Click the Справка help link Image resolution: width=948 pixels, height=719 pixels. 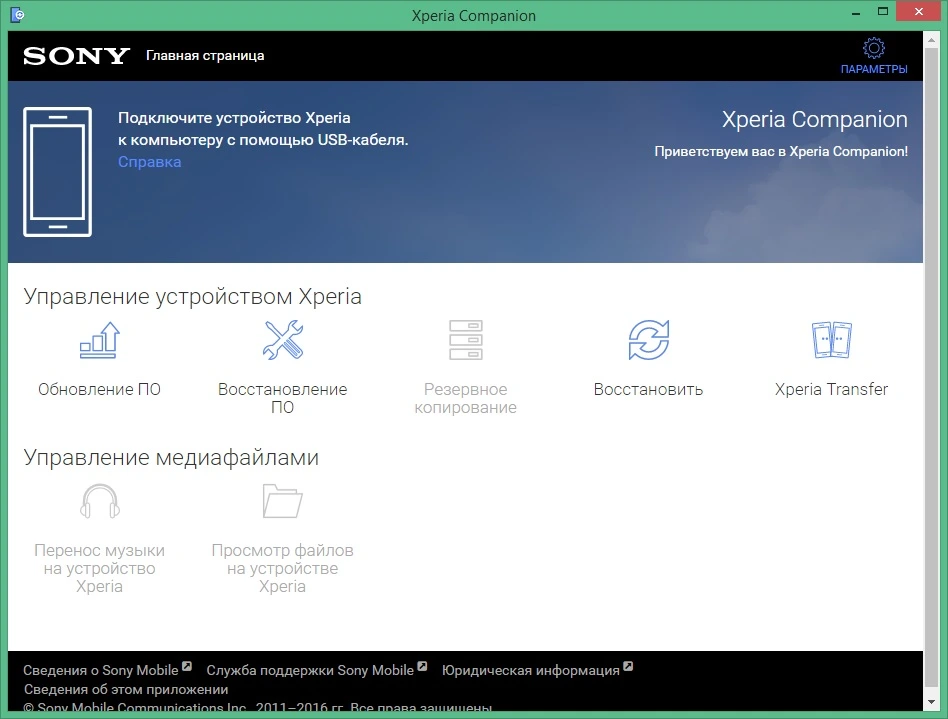(149, 162)
